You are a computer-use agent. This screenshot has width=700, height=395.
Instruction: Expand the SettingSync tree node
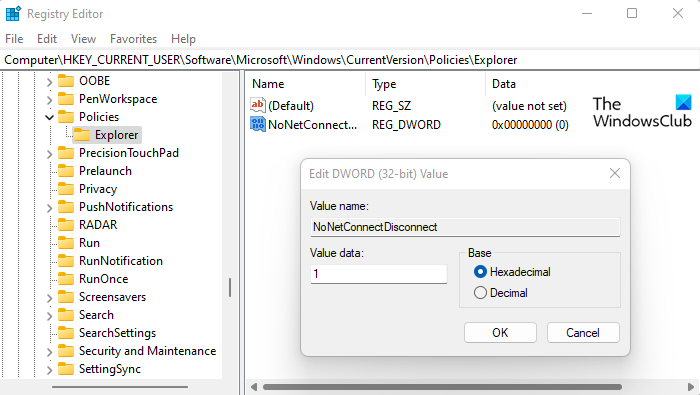[x=50, y=370]
